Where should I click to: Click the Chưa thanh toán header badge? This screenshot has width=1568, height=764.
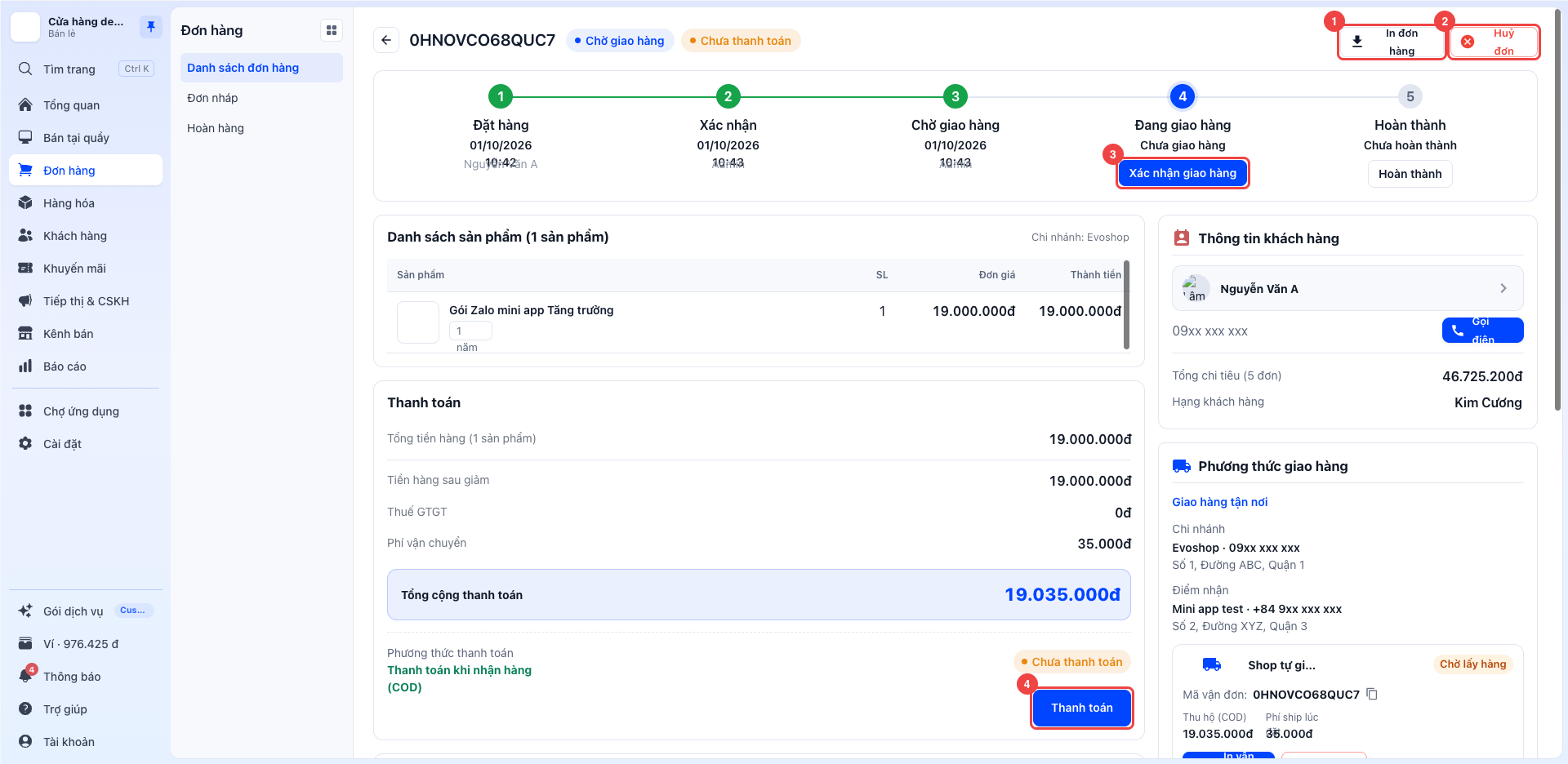[x=741, y=41]
